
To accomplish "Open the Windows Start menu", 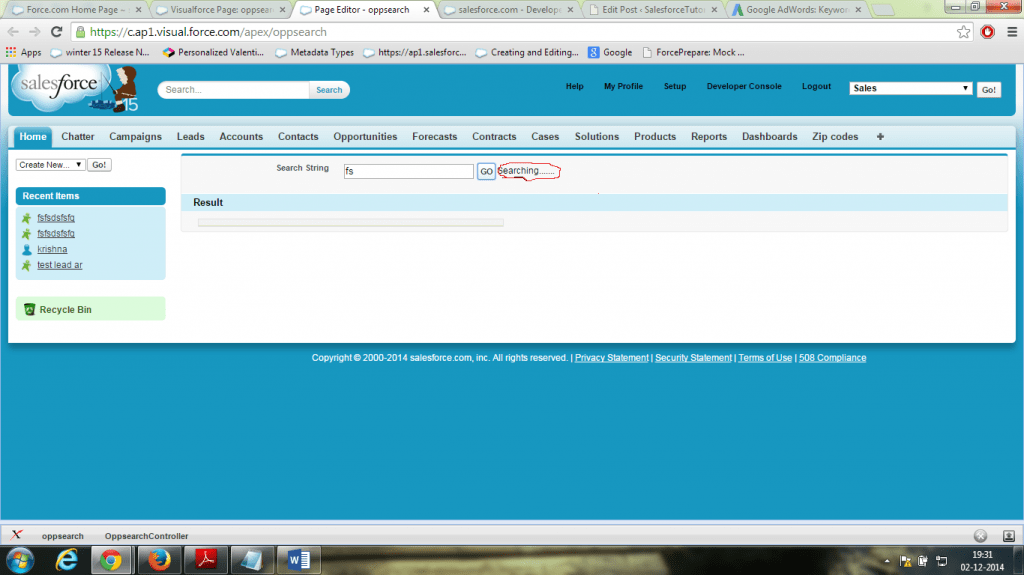I will (x=21, y=560).
